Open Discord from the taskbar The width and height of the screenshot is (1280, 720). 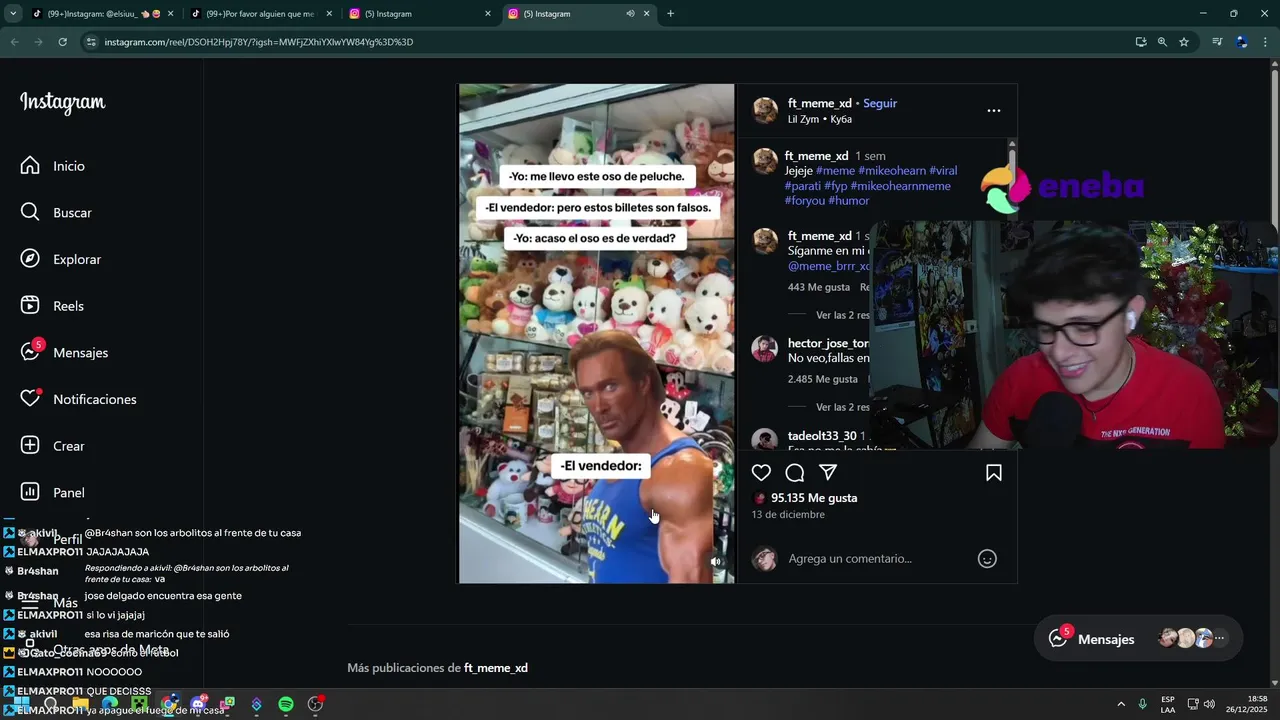(198, 704)
